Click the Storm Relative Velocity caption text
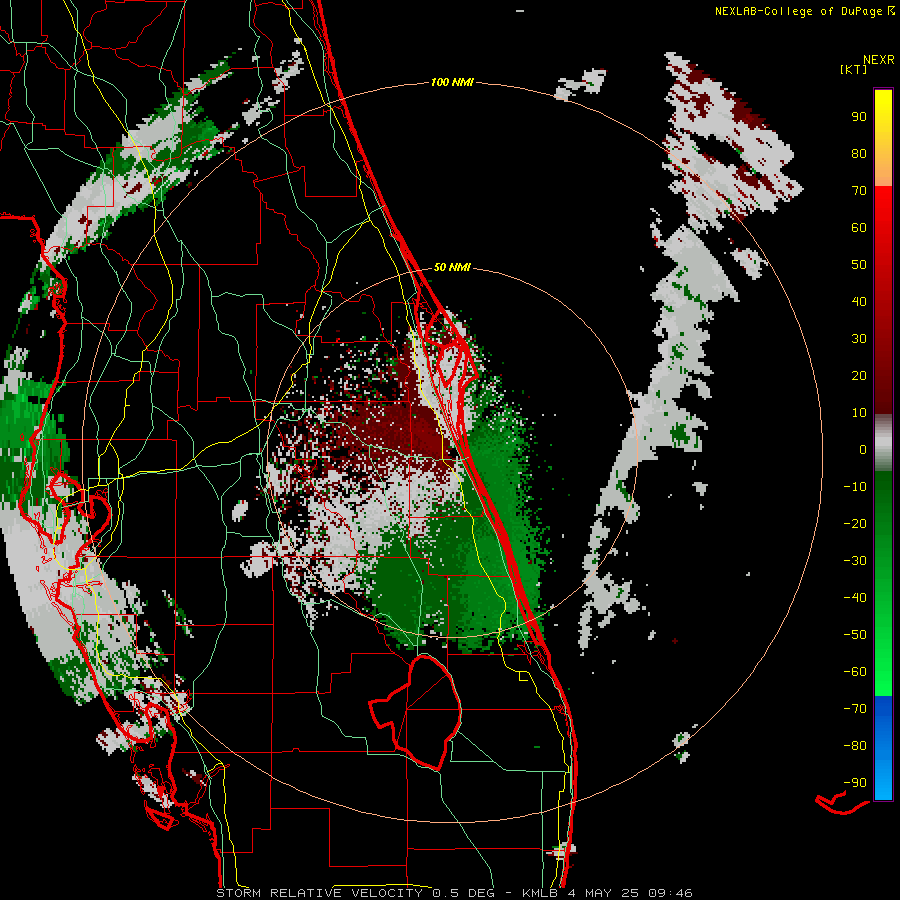The height and width of the screenshot is (900, 900). click(x=454, y=893)
